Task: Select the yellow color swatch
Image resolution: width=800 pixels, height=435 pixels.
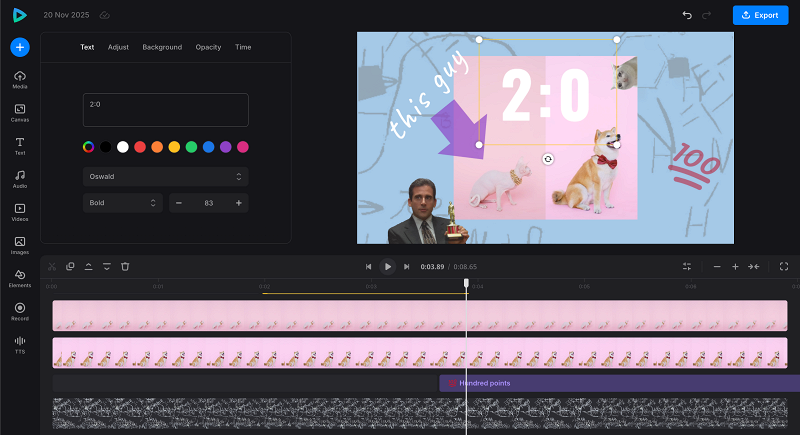Action: point(174,147)
